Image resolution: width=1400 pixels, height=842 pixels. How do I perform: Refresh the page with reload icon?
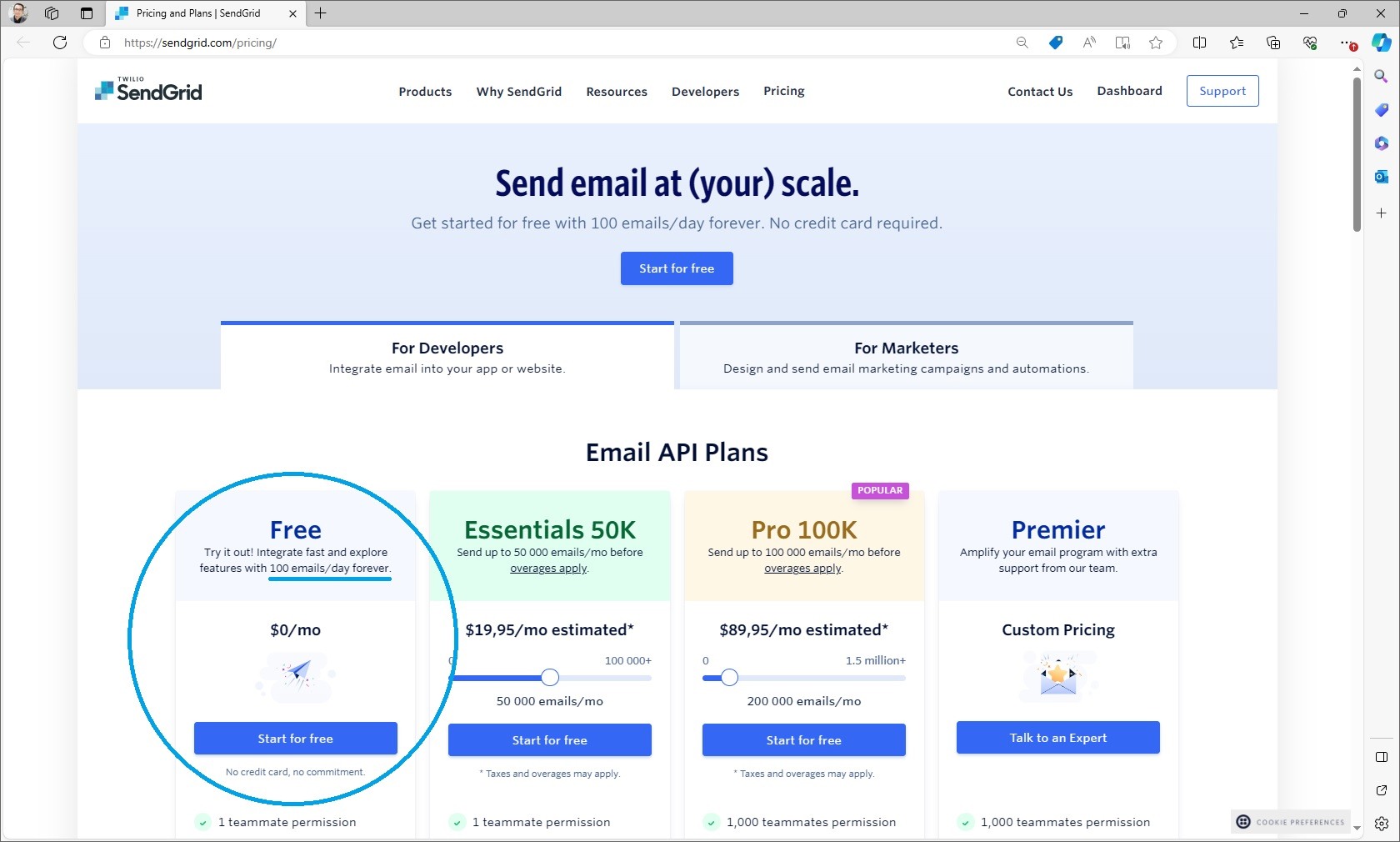[60, 43]
